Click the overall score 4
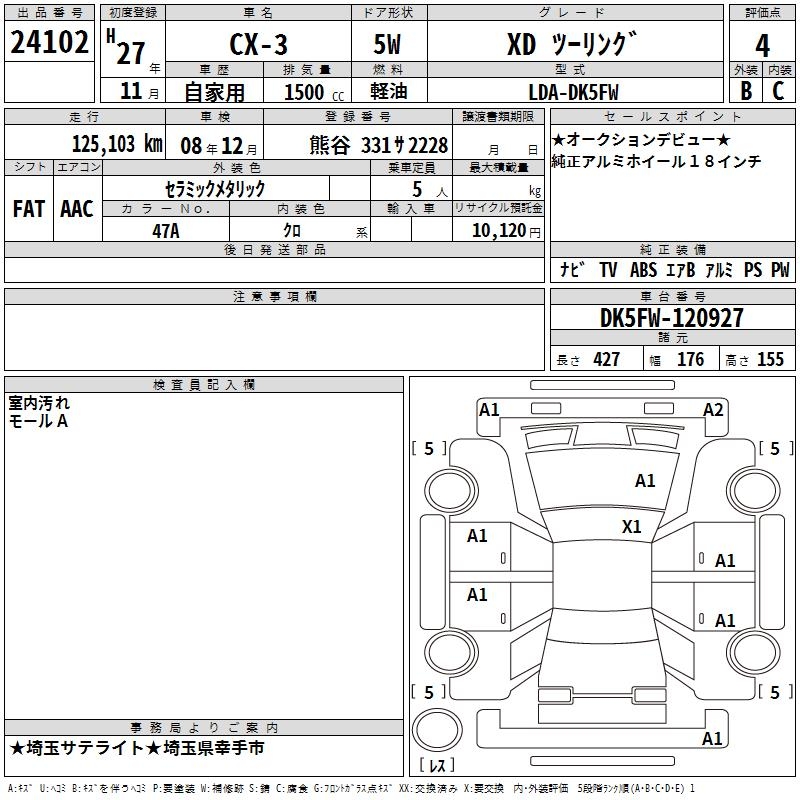The height and width of the screenshot is (800, 800). (x=762, y=46)
